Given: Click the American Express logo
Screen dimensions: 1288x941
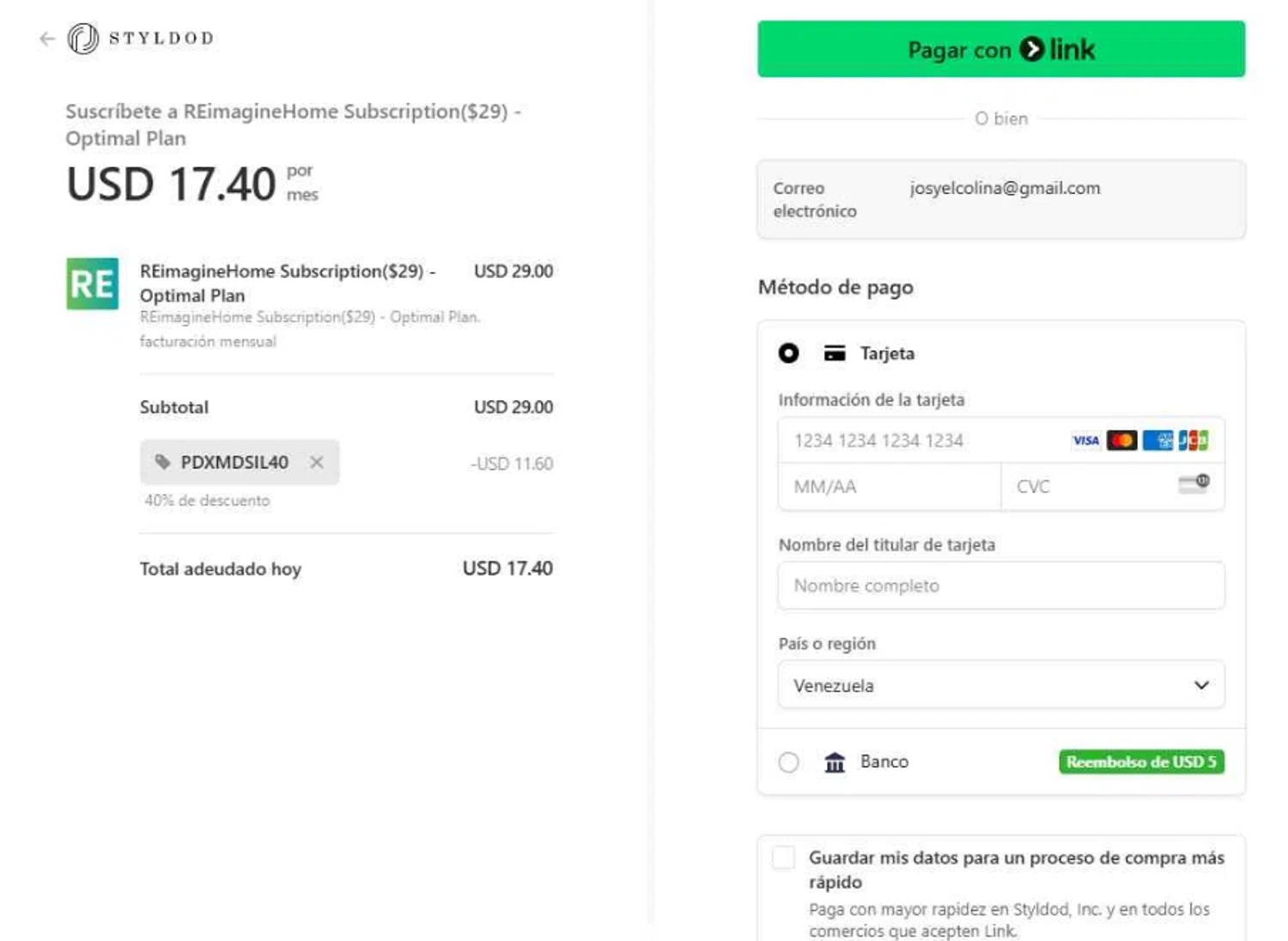Looking at the screenshot, I should (x=1157, y=440).
